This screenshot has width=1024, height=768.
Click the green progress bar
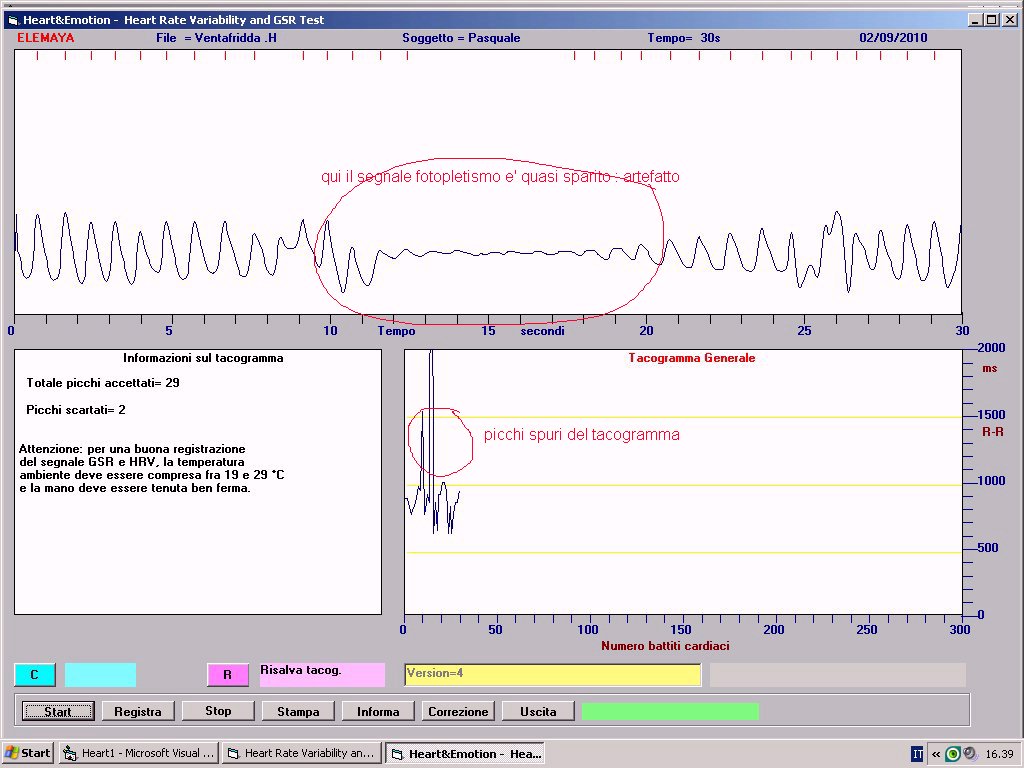(x=670, y=711)
